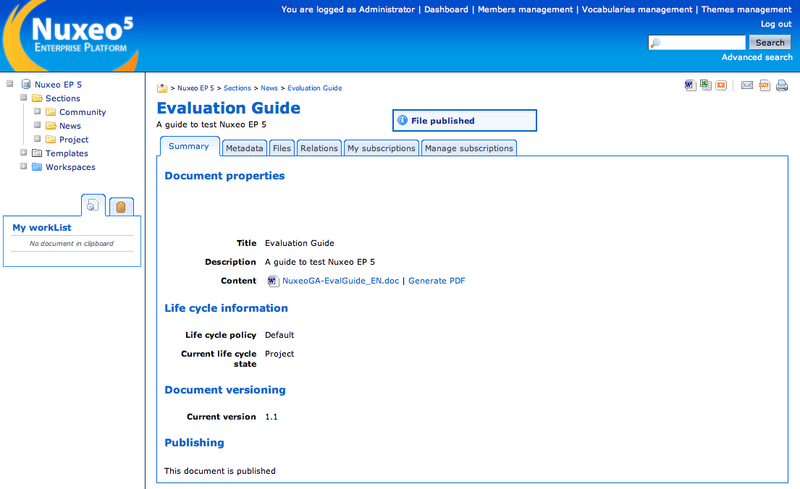Click the printer icon
The image size is (800, 489).
(x=782, y=85)
